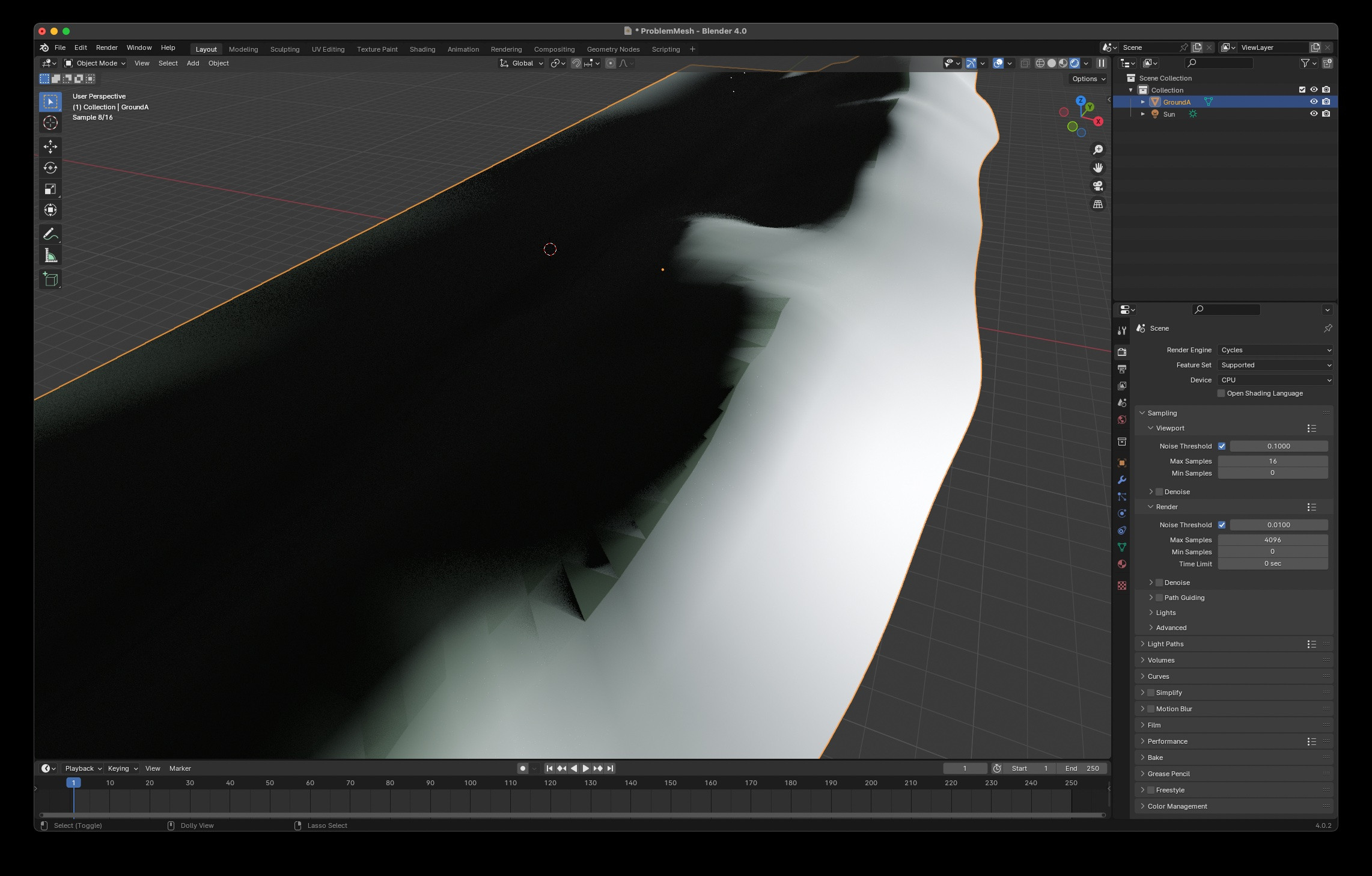
Task: Open the Render menu
Action: click(x=107, y=47)
